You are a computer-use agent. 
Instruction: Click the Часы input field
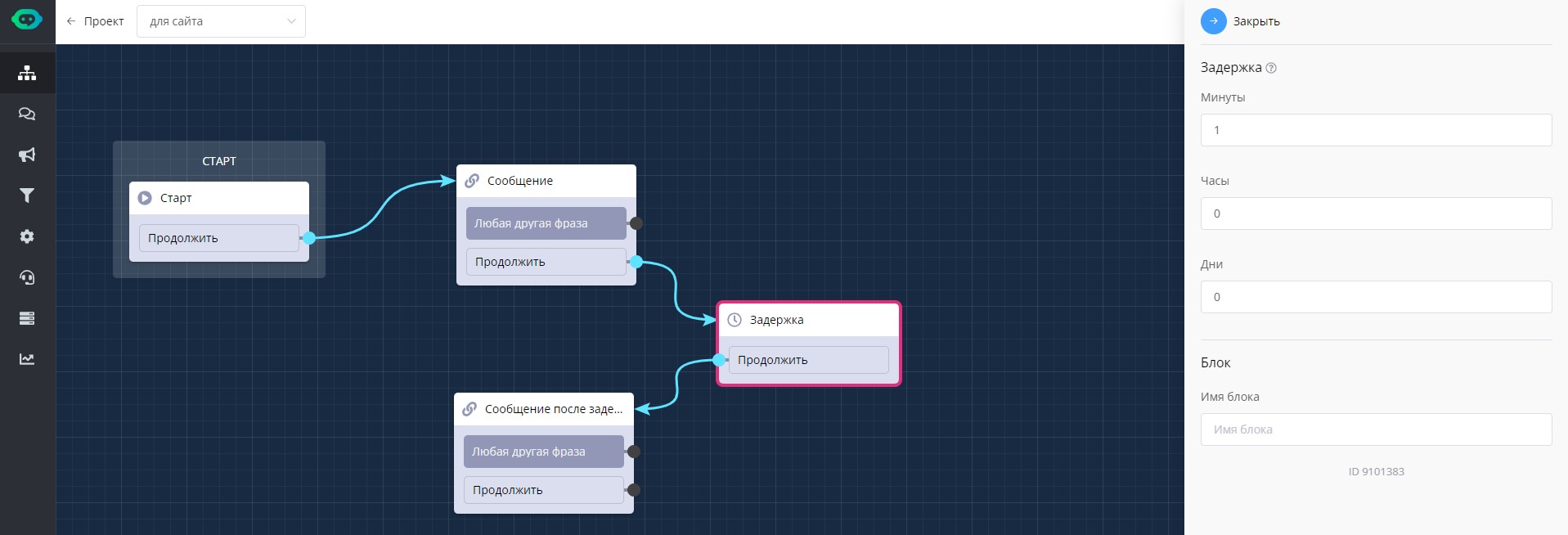(1376, 214)
